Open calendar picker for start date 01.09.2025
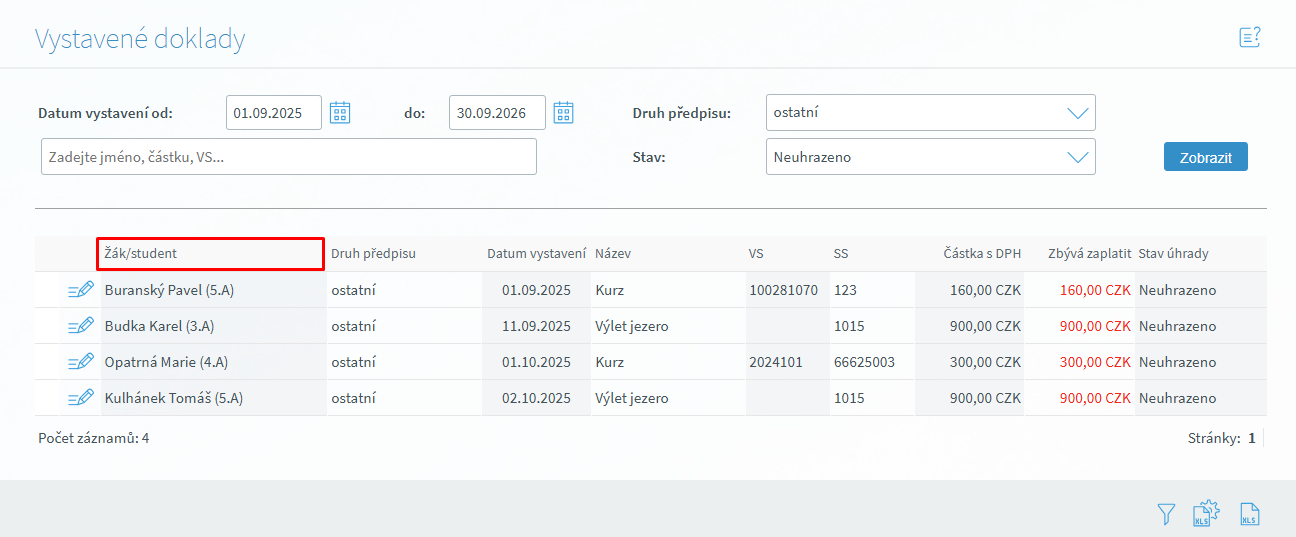 [340, 112]
